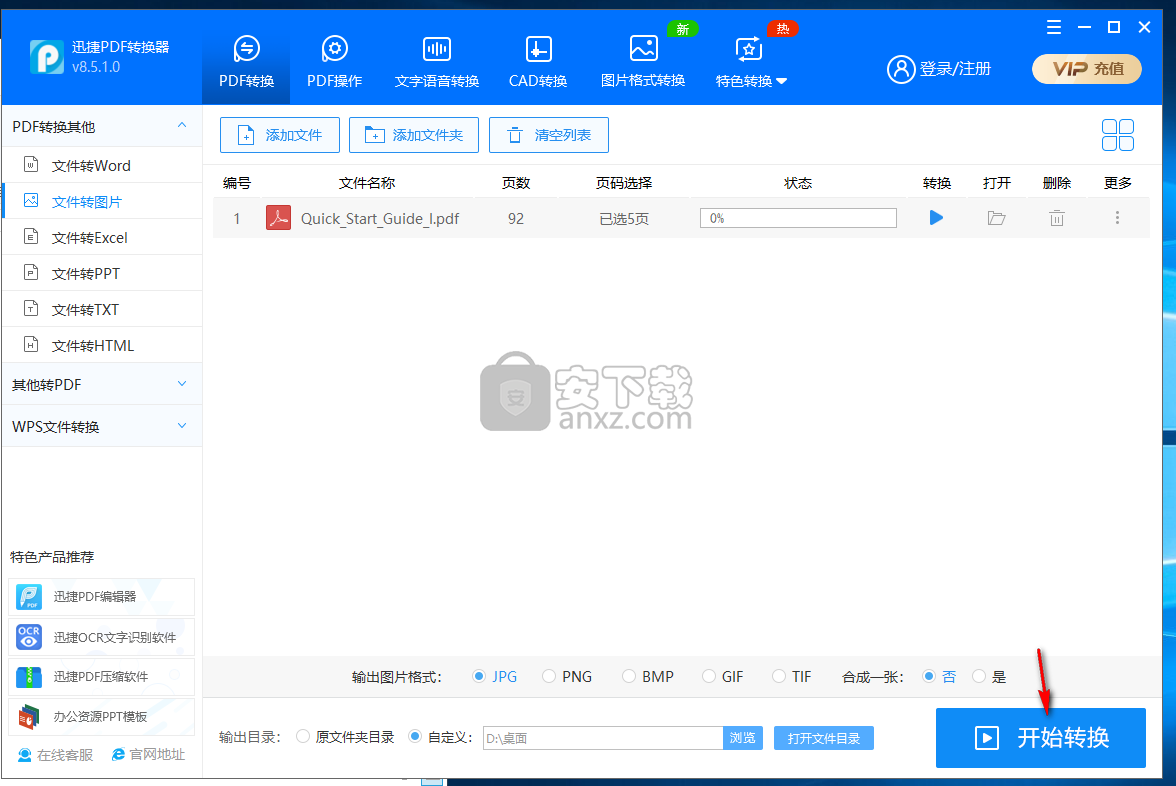The height and width of the screenshot is (786, 1176).
Task: Select 文件转Excel in the sidebar
Action: click(102, 237)
